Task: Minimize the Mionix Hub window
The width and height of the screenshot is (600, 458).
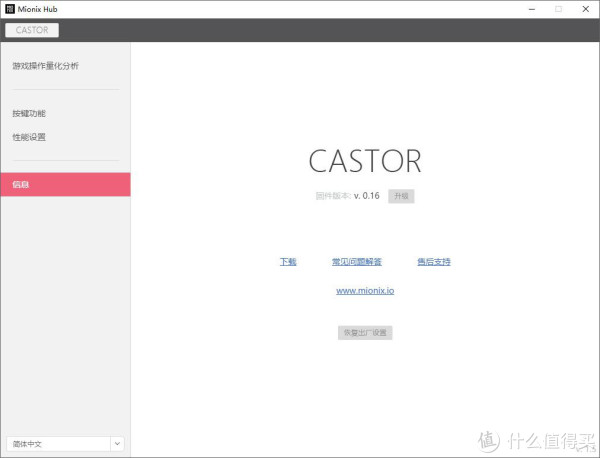Action: tap(529, 9)
